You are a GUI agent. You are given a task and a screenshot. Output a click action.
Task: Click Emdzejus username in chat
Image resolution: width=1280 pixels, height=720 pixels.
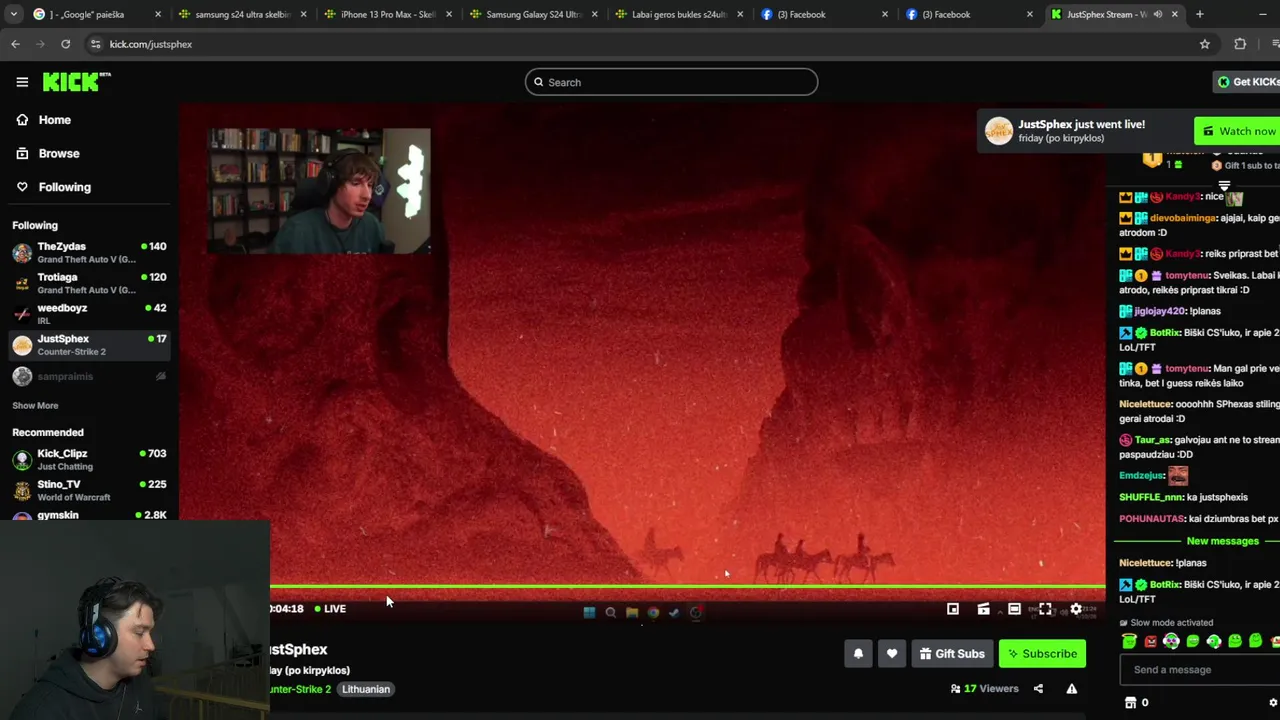(1141, 476)
